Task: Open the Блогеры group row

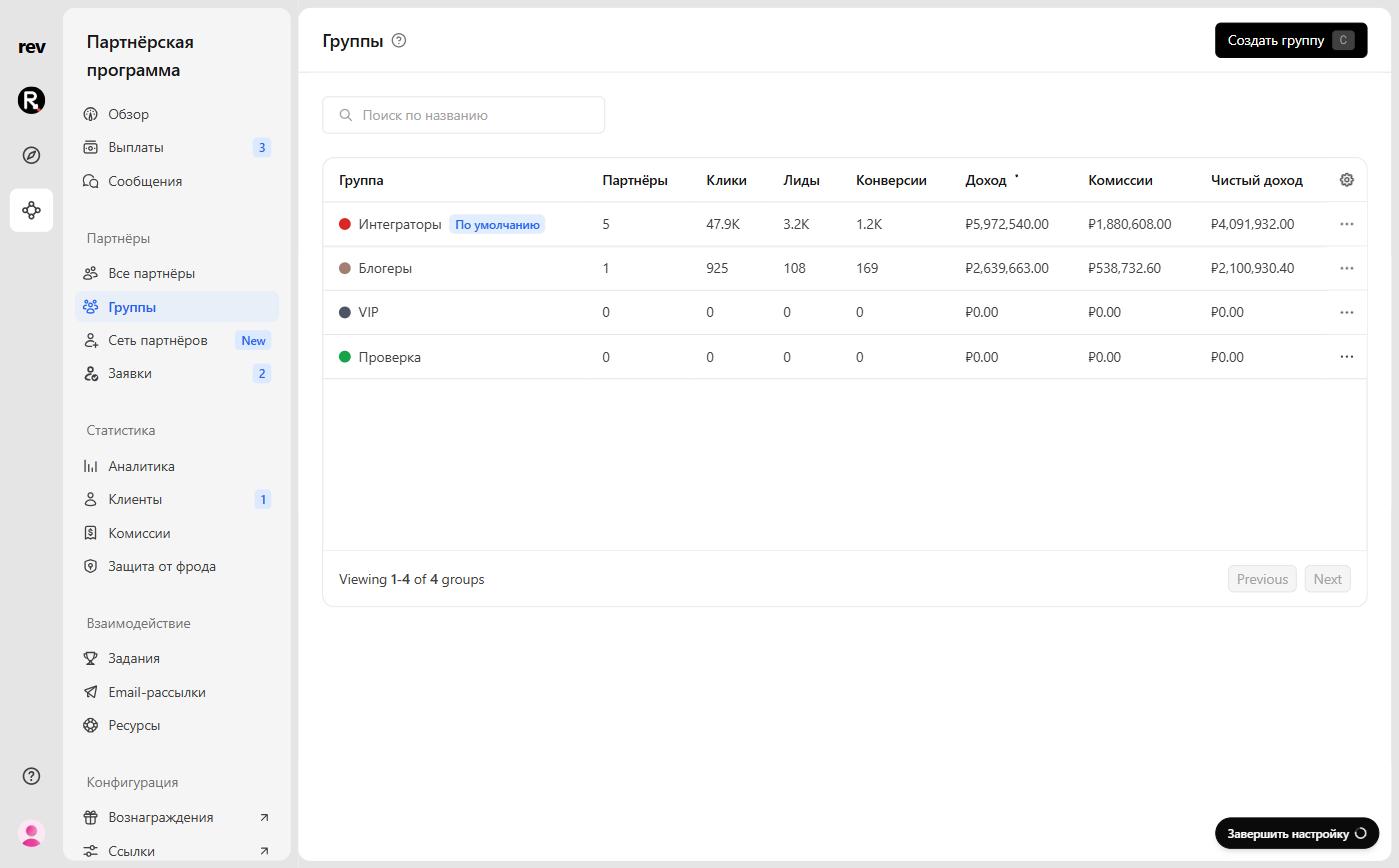Action: click(x=844, y=268)
